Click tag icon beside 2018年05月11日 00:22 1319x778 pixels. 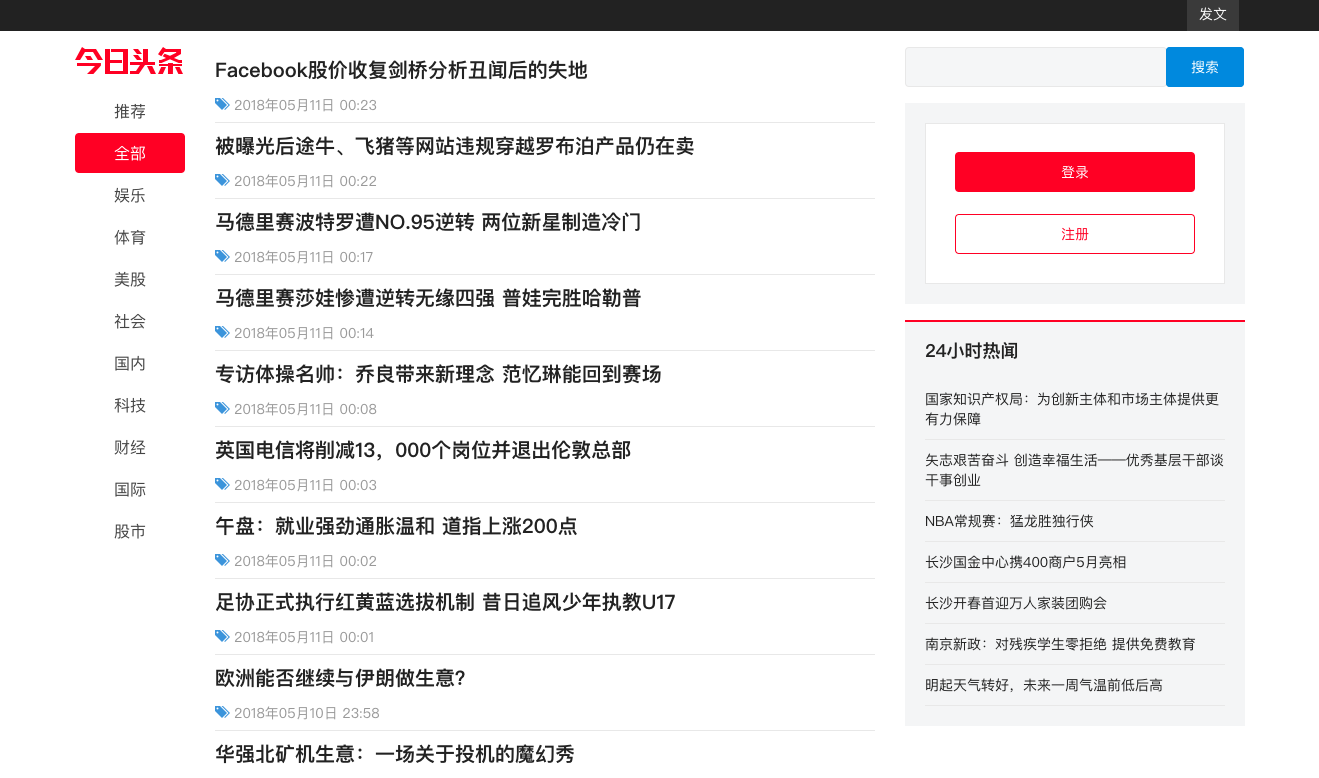222,180
